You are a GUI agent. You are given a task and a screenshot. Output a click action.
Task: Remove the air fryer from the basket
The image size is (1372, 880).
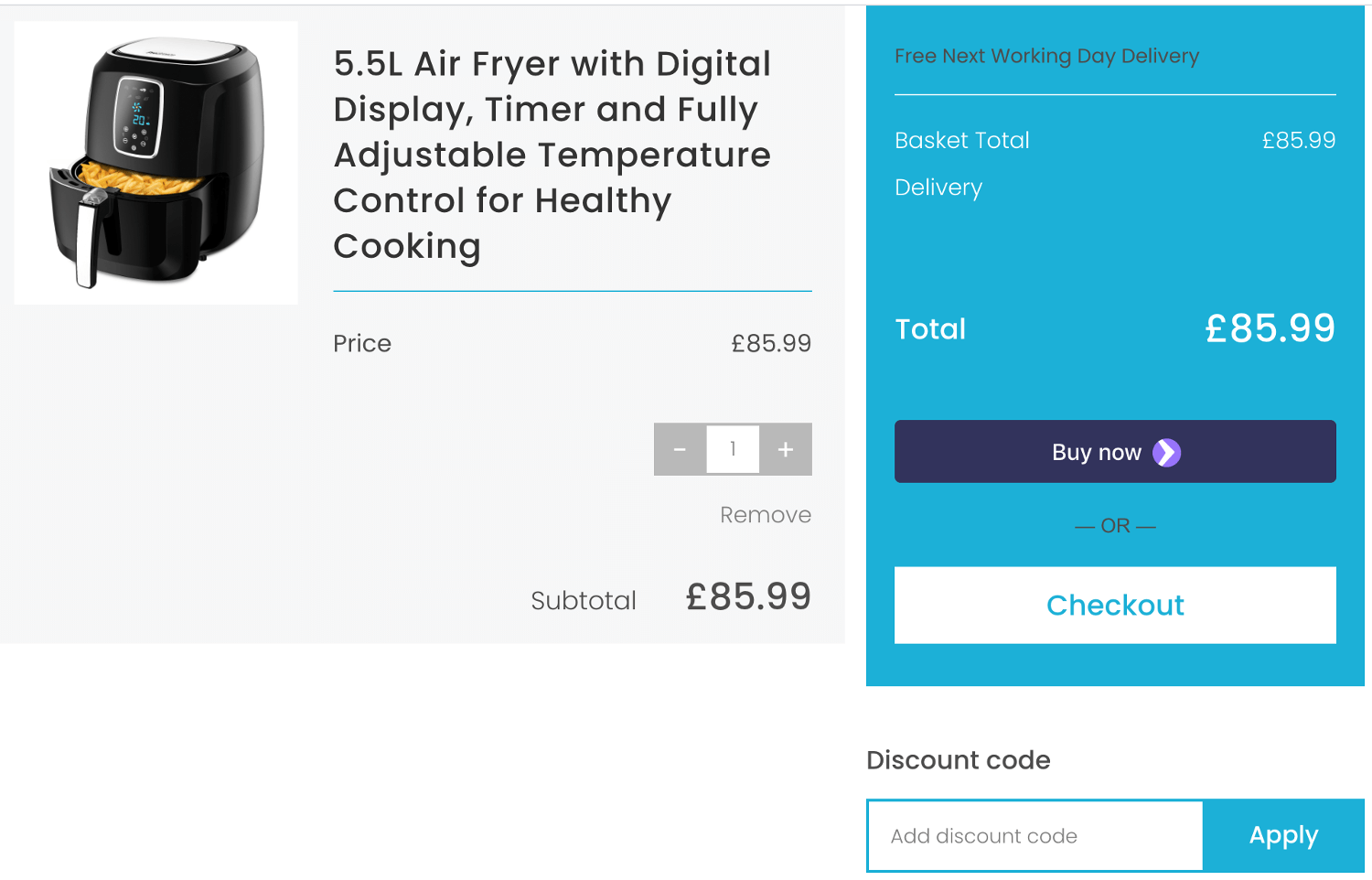pyautogui.click(x=765, y=514)
